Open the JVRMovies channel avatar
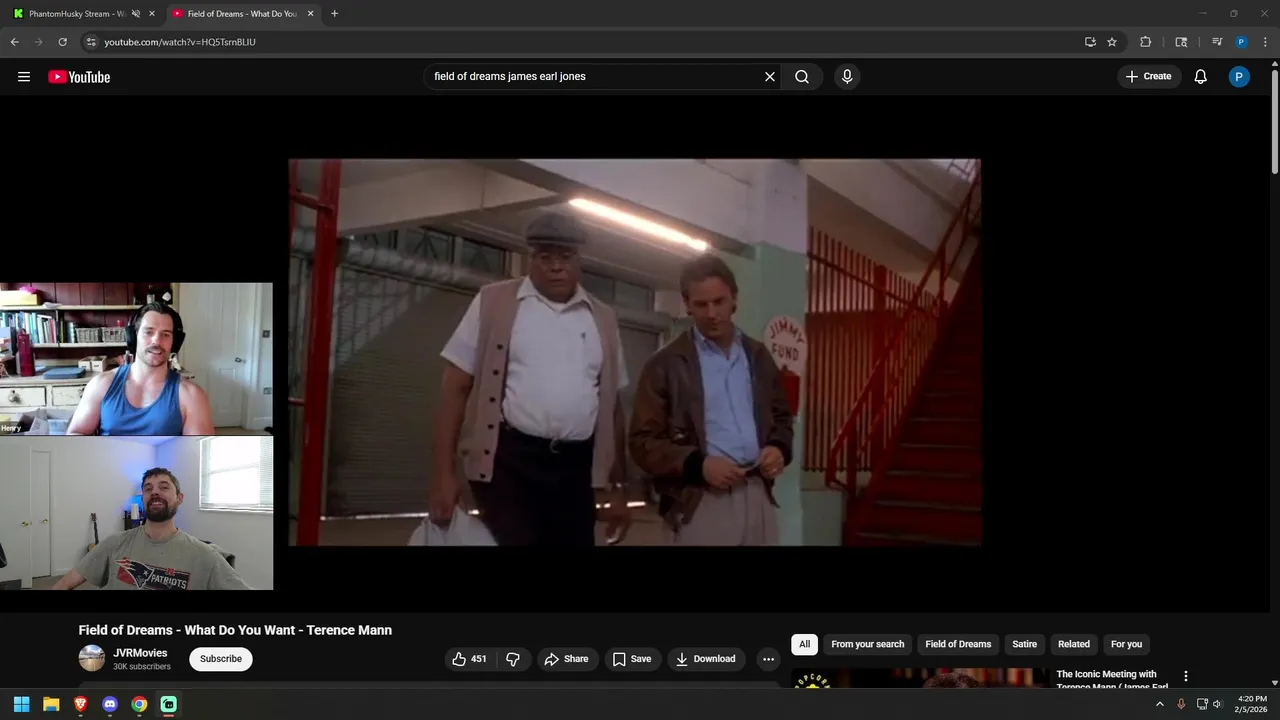Image resolution: width=1280 pixels, height=720 pixels. point(92,658)
